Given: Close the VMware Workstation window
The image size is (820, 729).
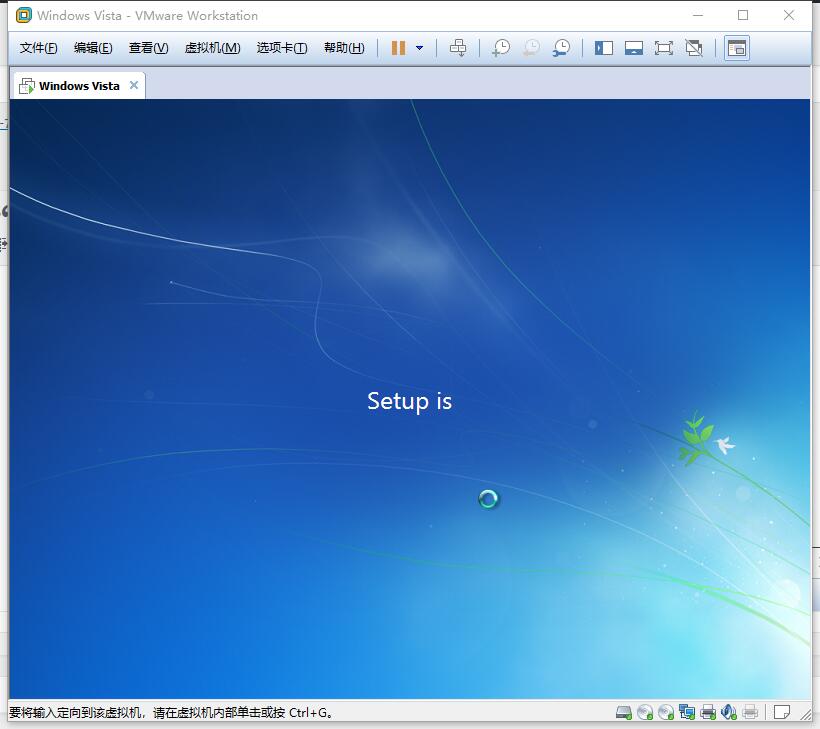Looking at the screenshot, I should click(789, 15).
